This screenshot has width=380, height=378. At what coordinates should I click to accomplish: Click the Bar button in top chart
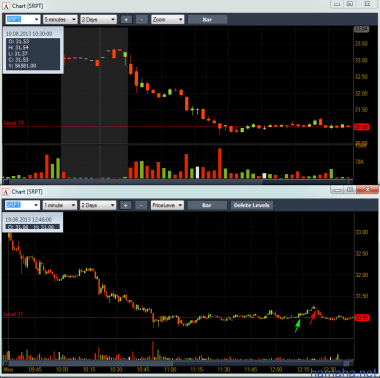(207, 20)
